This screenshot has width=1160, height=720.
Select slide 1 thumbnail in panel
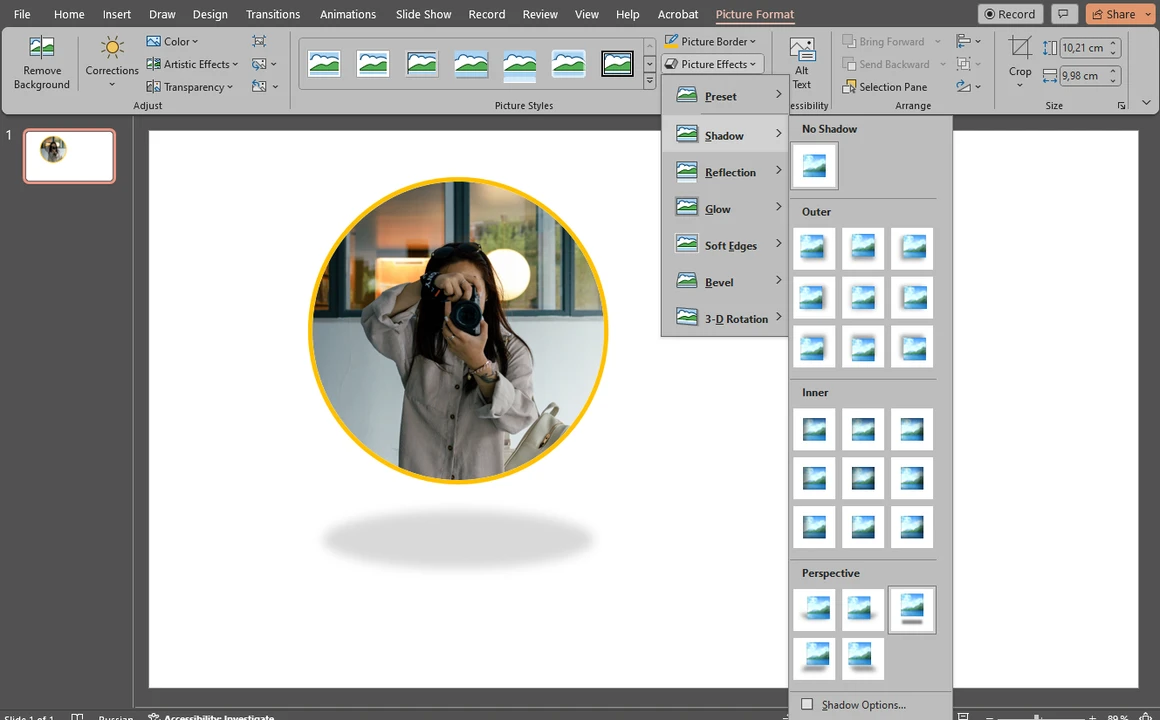69,156
